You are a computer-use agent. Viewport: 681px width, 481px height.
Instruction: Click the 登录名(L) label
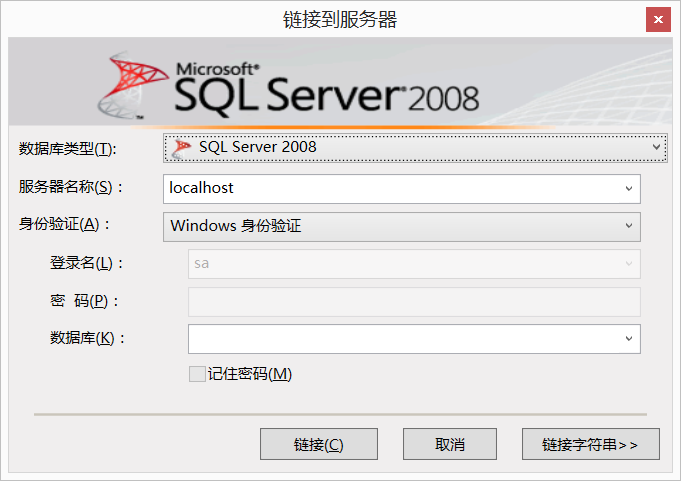tap(86, 263)
